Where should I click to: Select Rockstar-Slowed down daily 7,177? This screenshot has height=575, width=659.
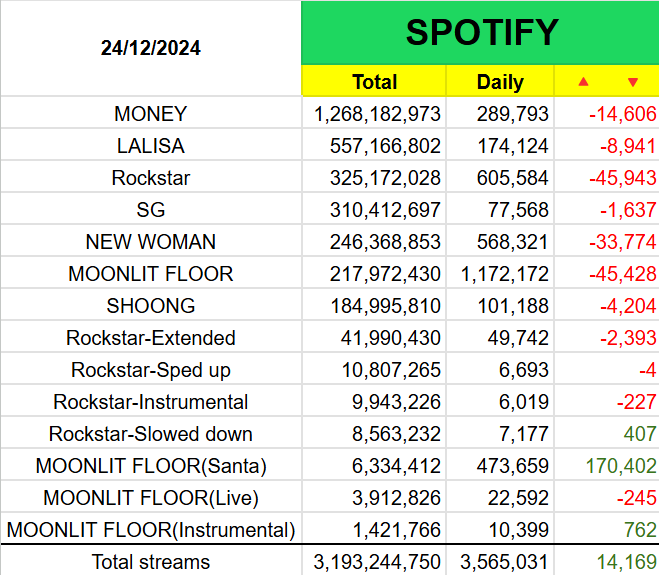pos(500,433)
